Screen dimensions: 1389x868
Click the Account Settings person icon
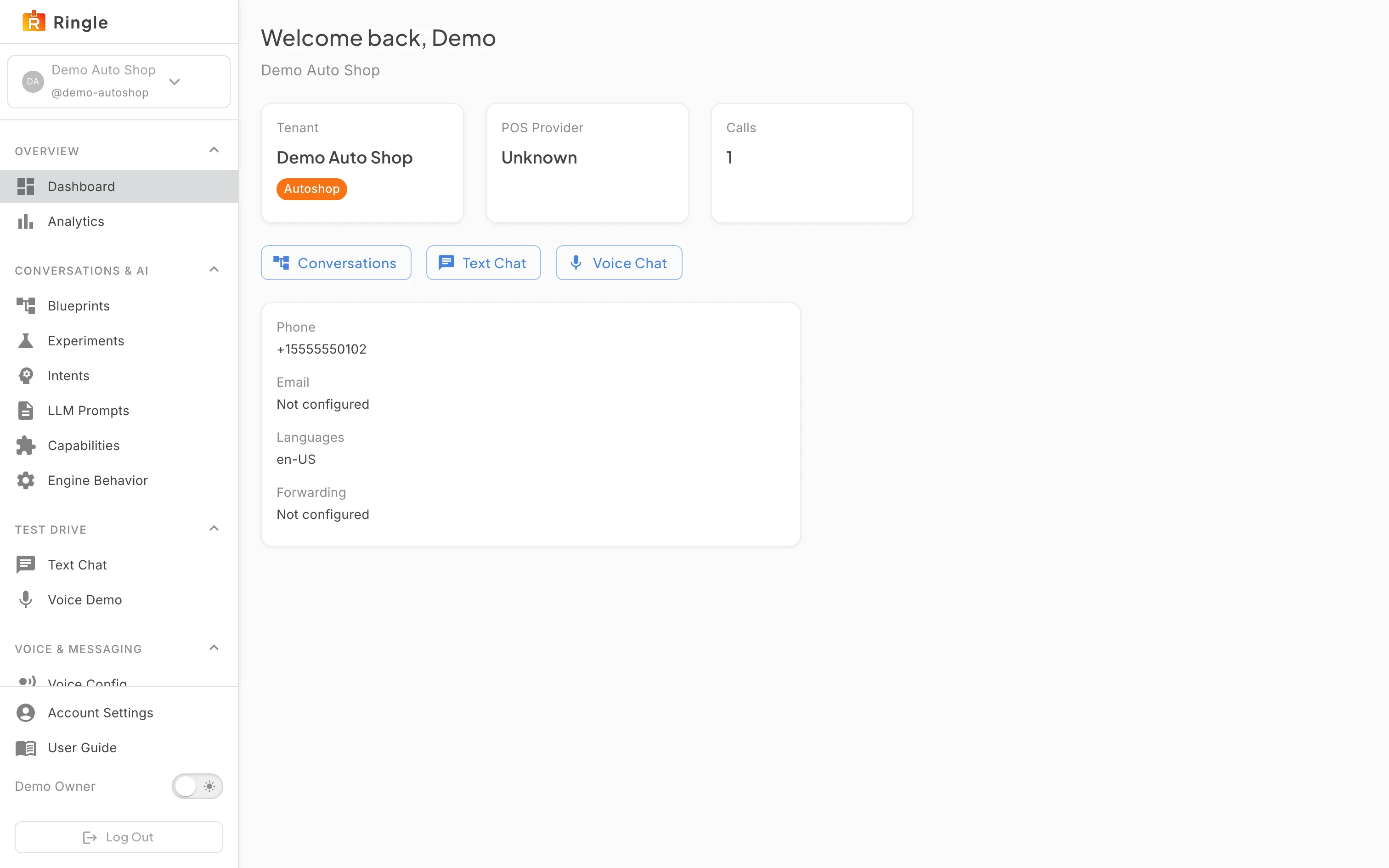click(x=26, y=713)
